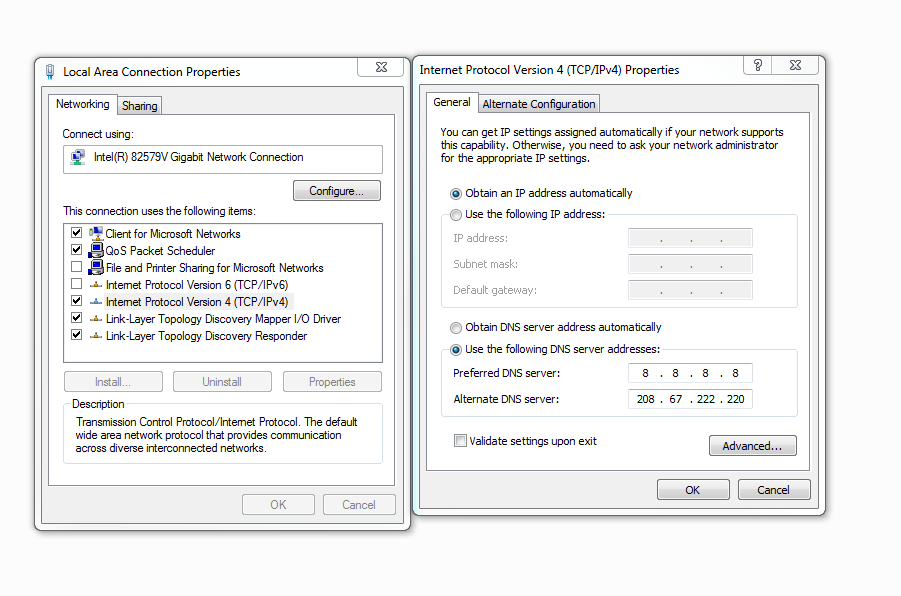Uncheck Internet Protocol Version 4 checkbox
Screen dimensions: 901x596
pos(76,301)
